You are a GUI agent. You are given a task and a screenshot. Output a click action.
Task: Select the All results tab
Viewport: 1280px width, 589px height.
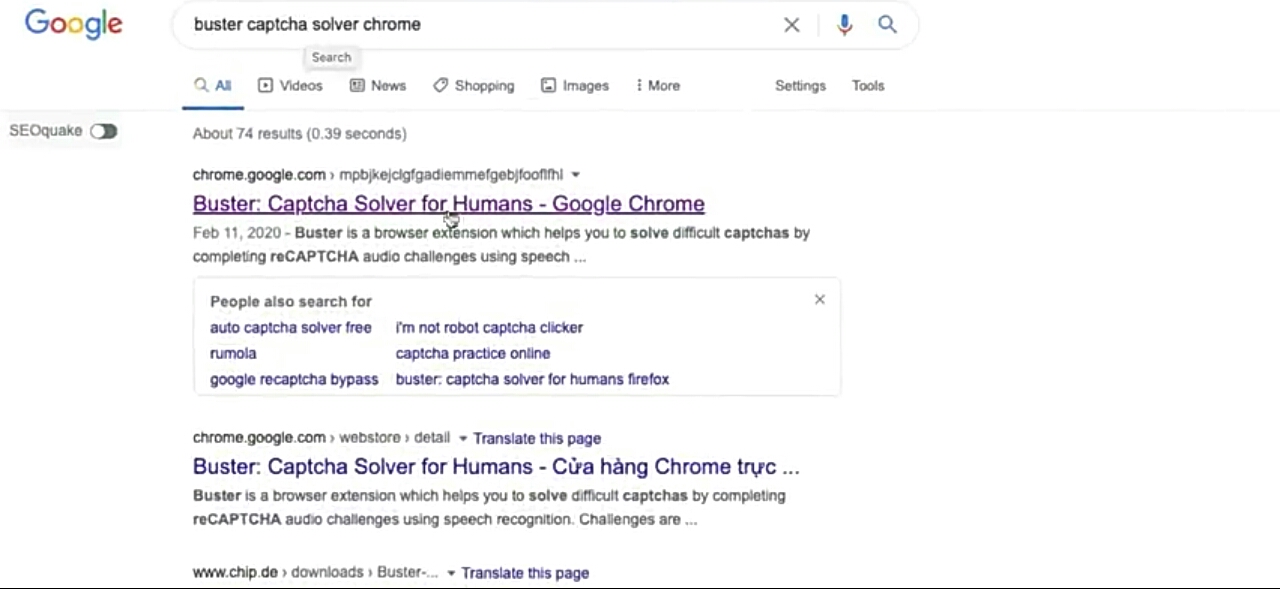click(213, 86)
